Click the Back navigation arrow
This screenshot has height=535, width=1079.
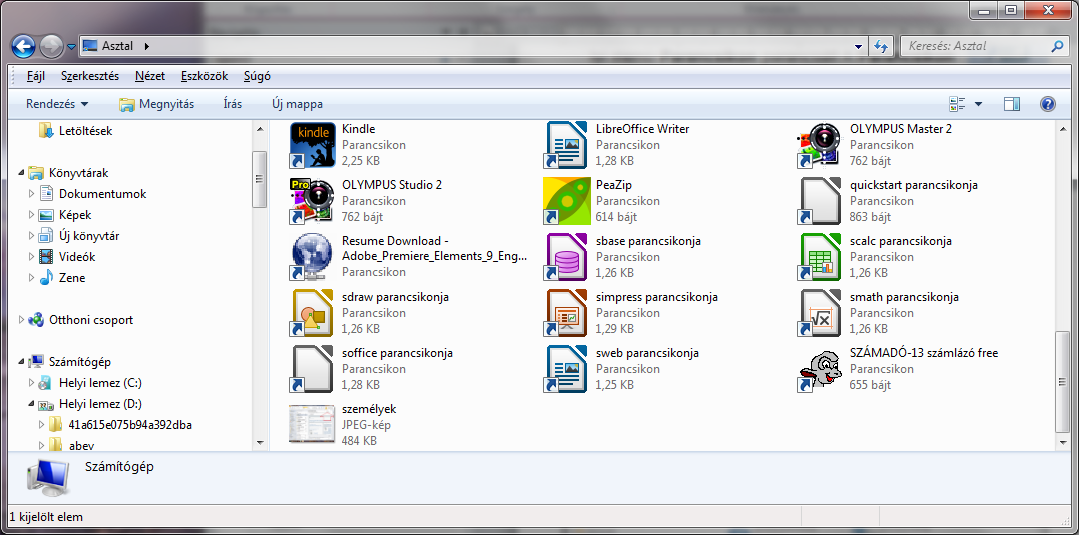click(x=23, y=47)
